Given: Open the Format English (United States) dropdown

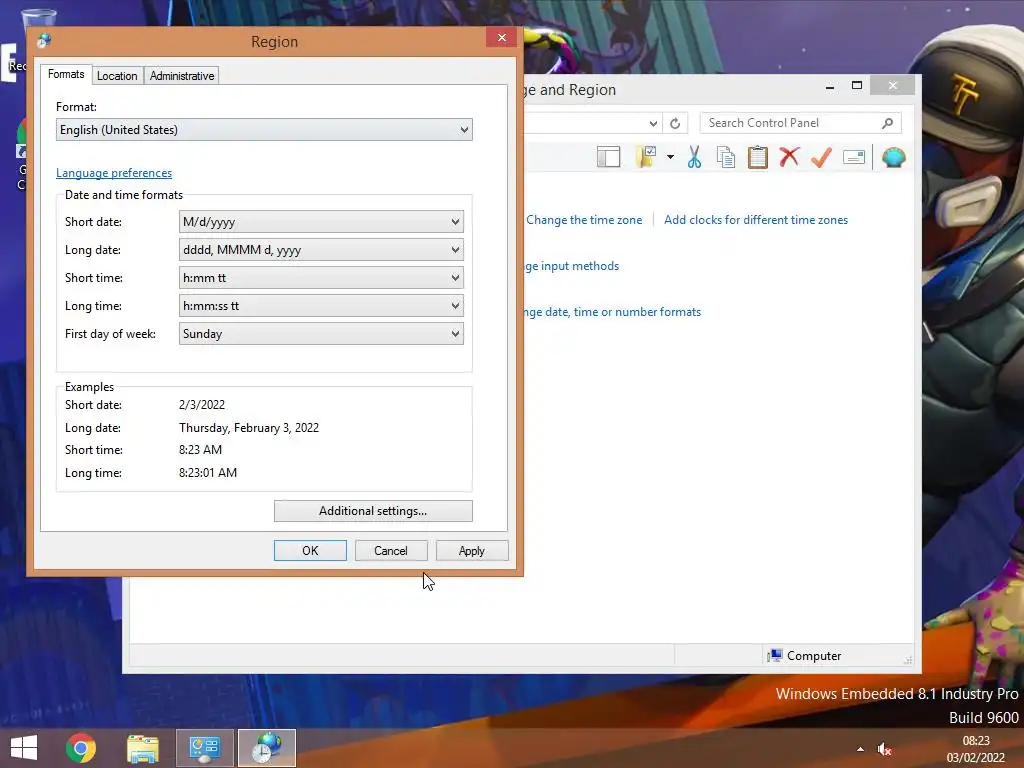Looking at the screenshot, I should point(264,129).
